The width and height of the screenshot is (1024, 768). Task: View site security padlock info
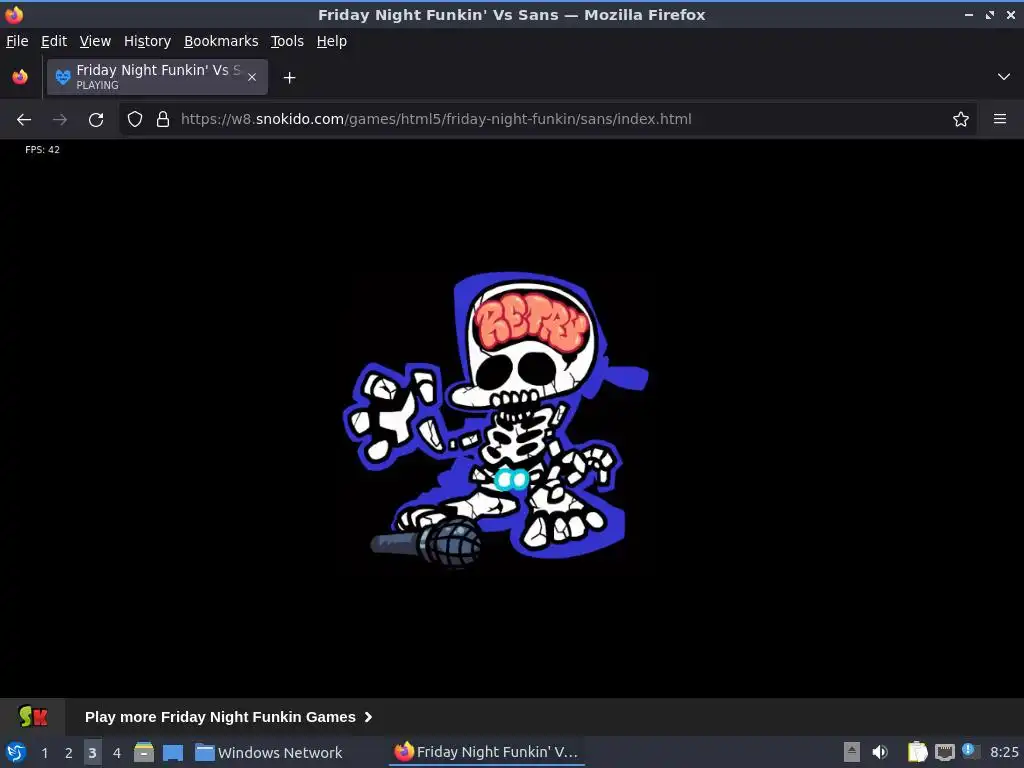163,120
